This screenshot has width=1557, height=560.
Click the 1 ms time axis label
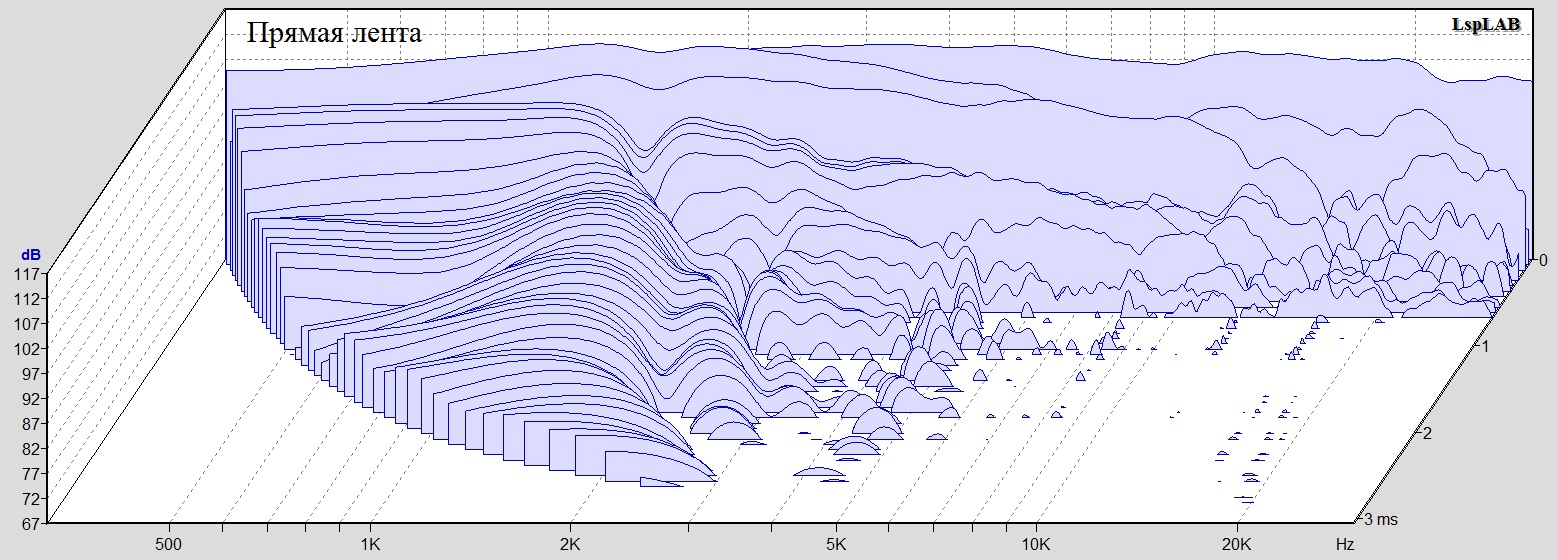pos(1485,346)
